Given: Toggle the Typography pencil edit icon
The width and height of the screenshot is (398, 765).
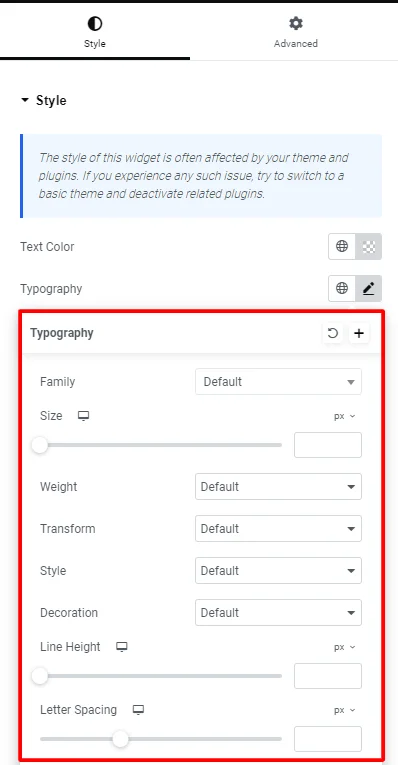Looking at the screenshot, I should click(369, 288).
